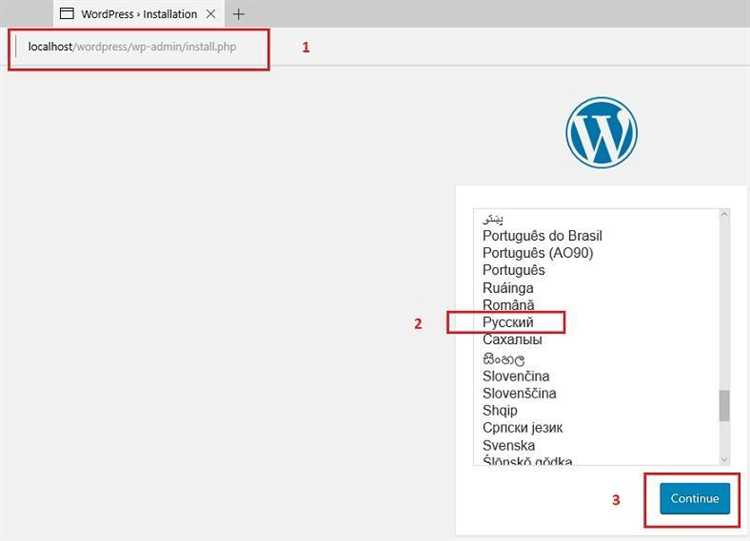This screenshot has width=750, height=541.
Task: Select Português (AO90) language
Action: coord(538,253)
